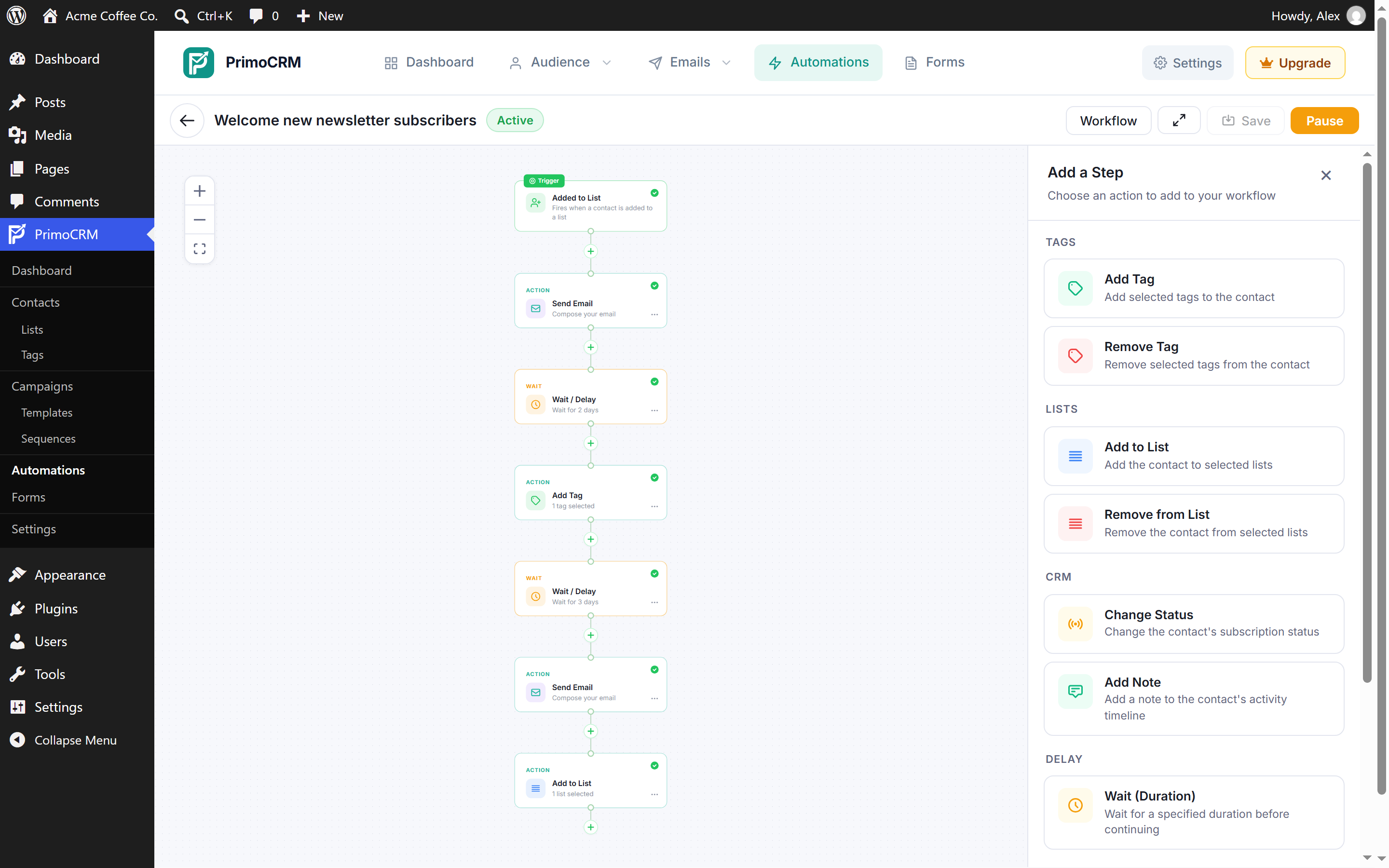Click the Add a Step panel scrollbar

click(1367, 423)
